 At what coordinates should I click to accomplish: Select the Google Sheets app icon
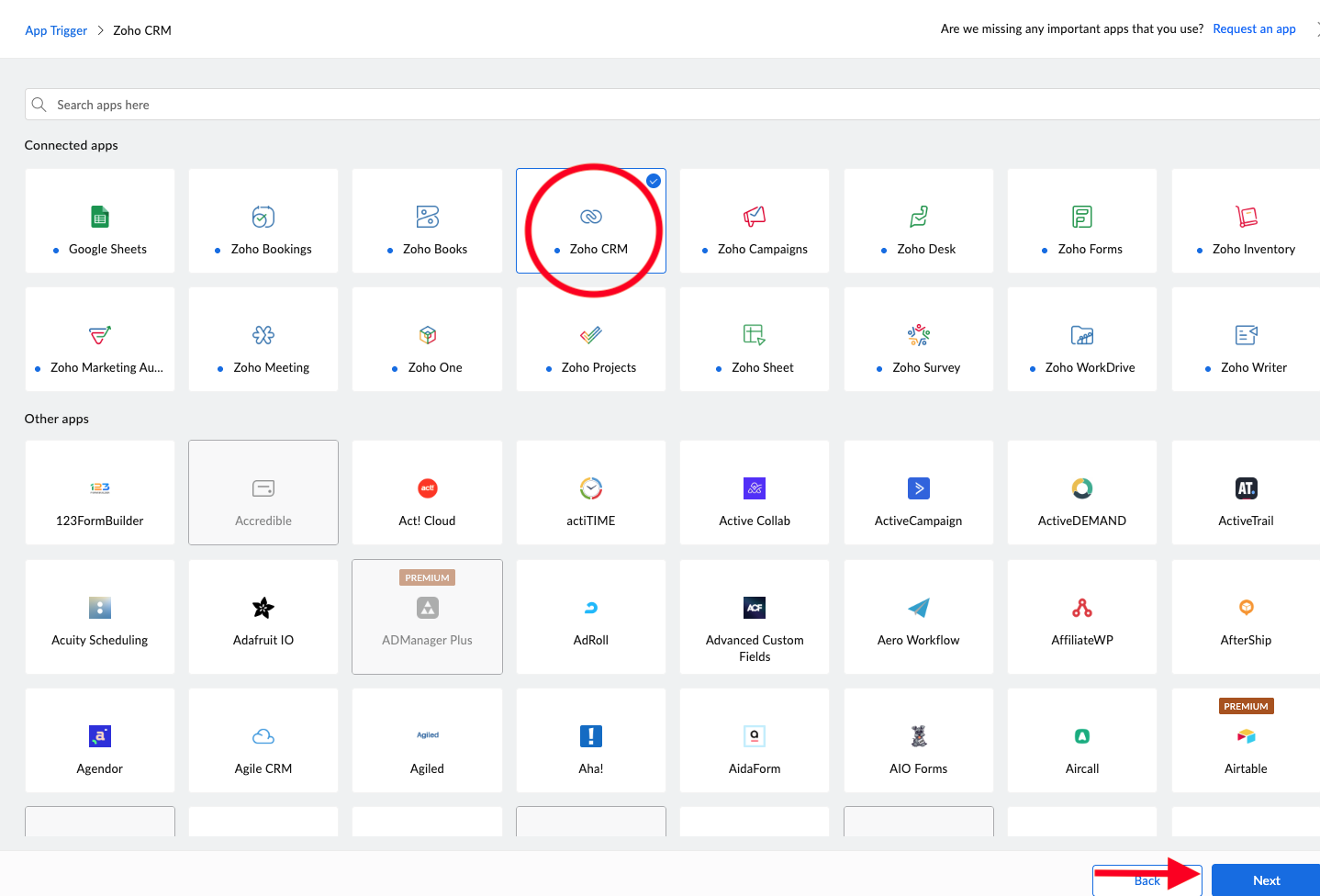pos(100,217)
